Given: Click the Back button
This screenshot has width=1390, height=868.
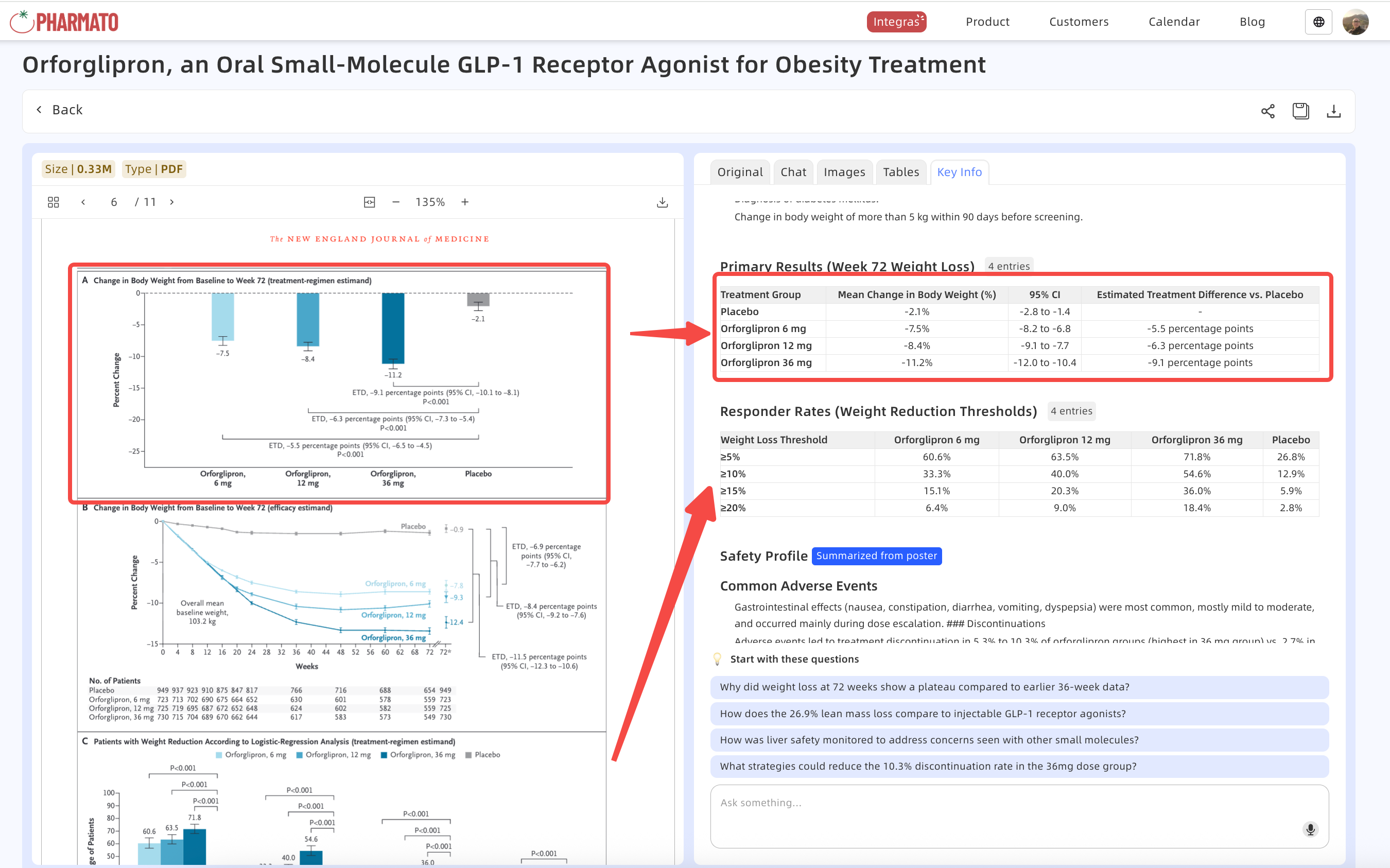Looking at the screenshot, I should point(60,110).
